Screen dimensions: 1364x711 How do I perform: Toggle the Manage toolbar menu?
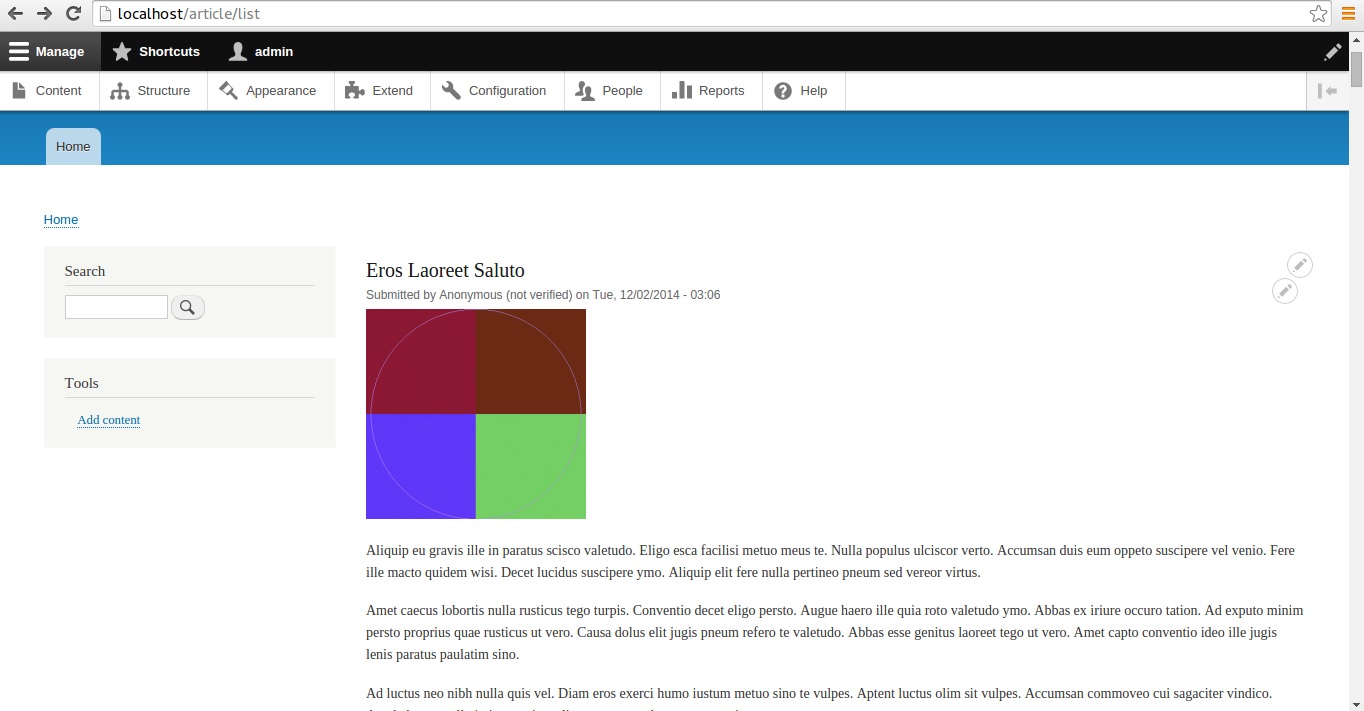click(50, 51)
